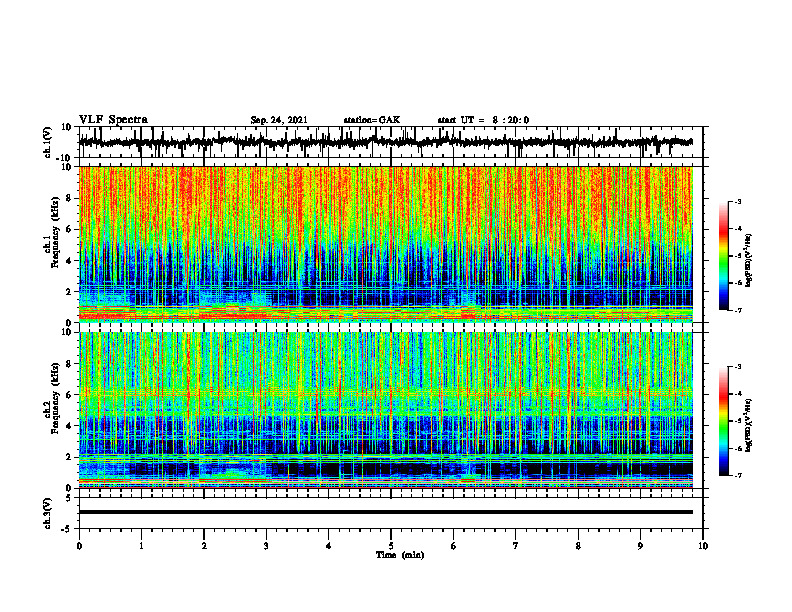Viewport: 792px width, 612px height.
Task: Click time axis tick label "5"
Action: pyautogui.click(x=391, y=546)
